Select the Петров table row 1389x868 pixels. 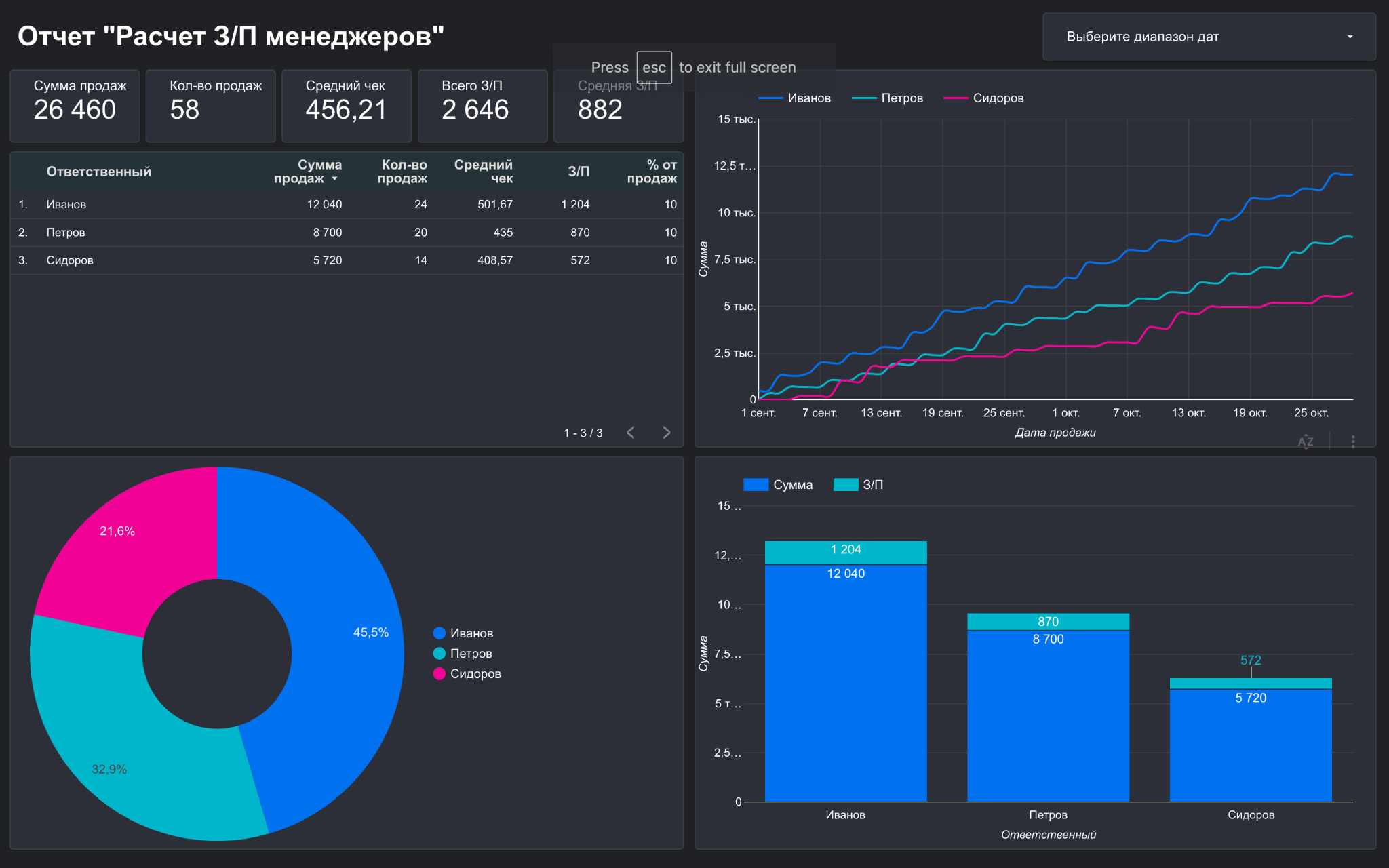pyautogui.click(x=347, y=233)
